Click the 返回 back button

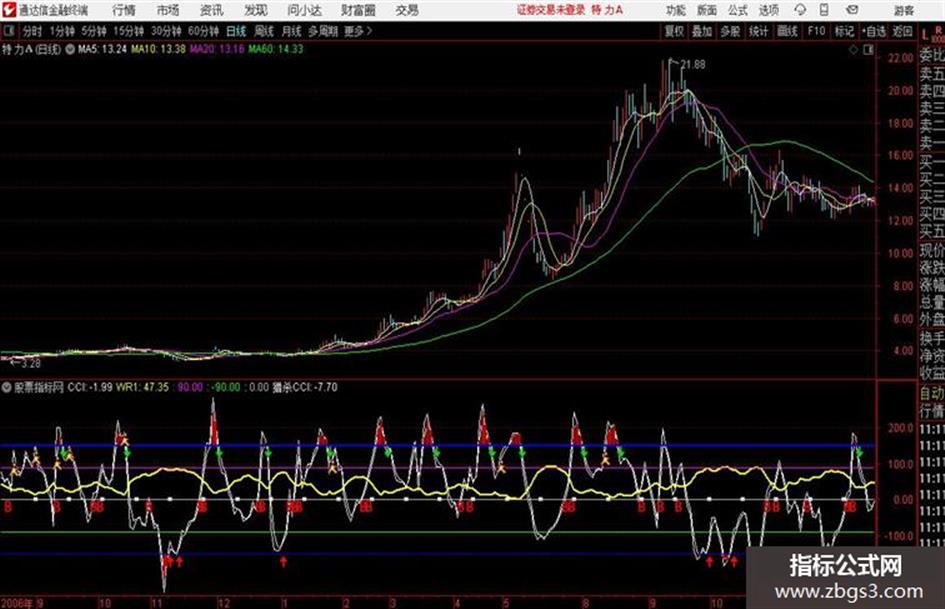coord(902,31)
